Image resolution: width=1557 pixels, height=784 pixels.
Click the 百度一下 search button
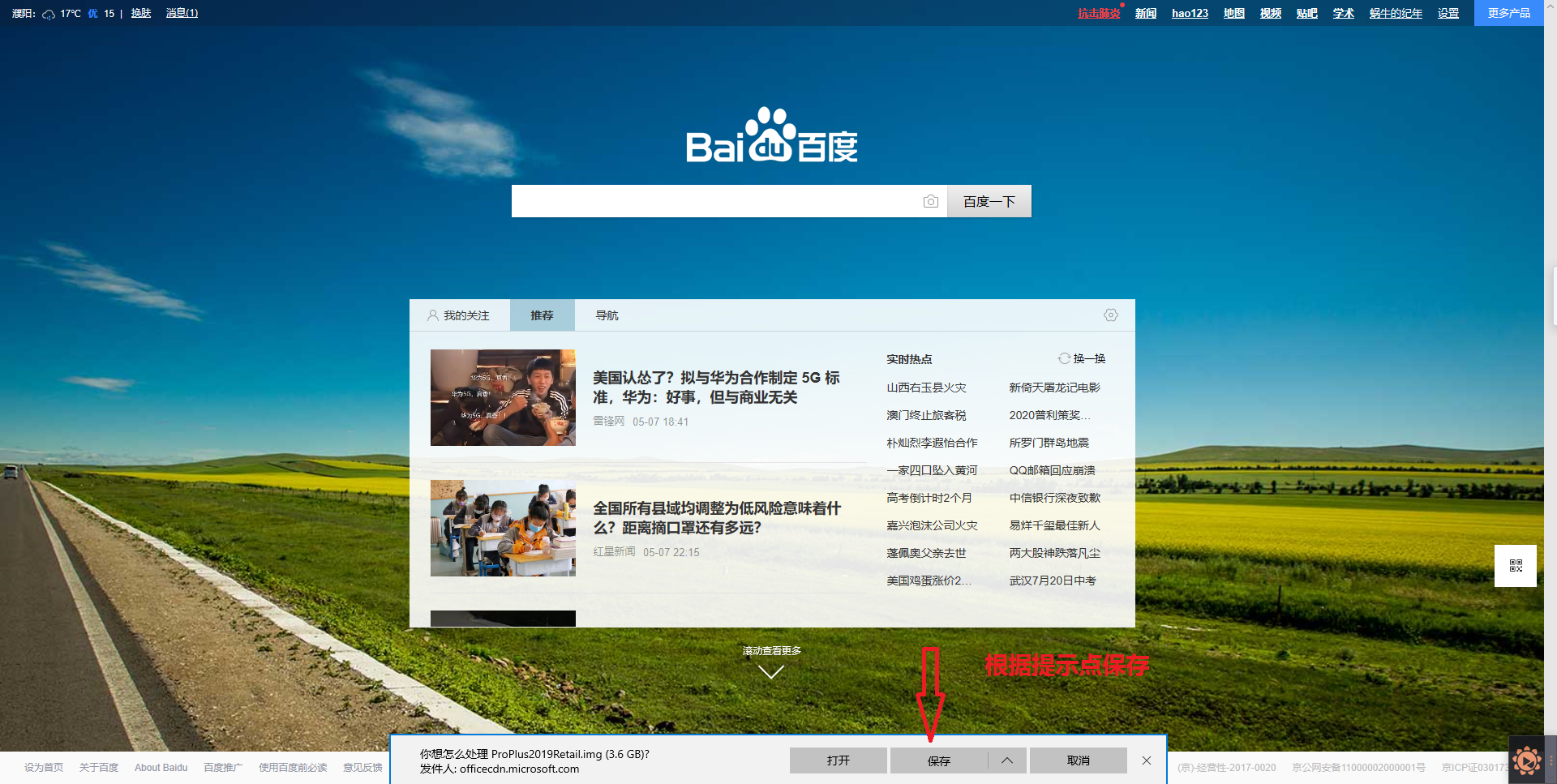tap(989, 201)
